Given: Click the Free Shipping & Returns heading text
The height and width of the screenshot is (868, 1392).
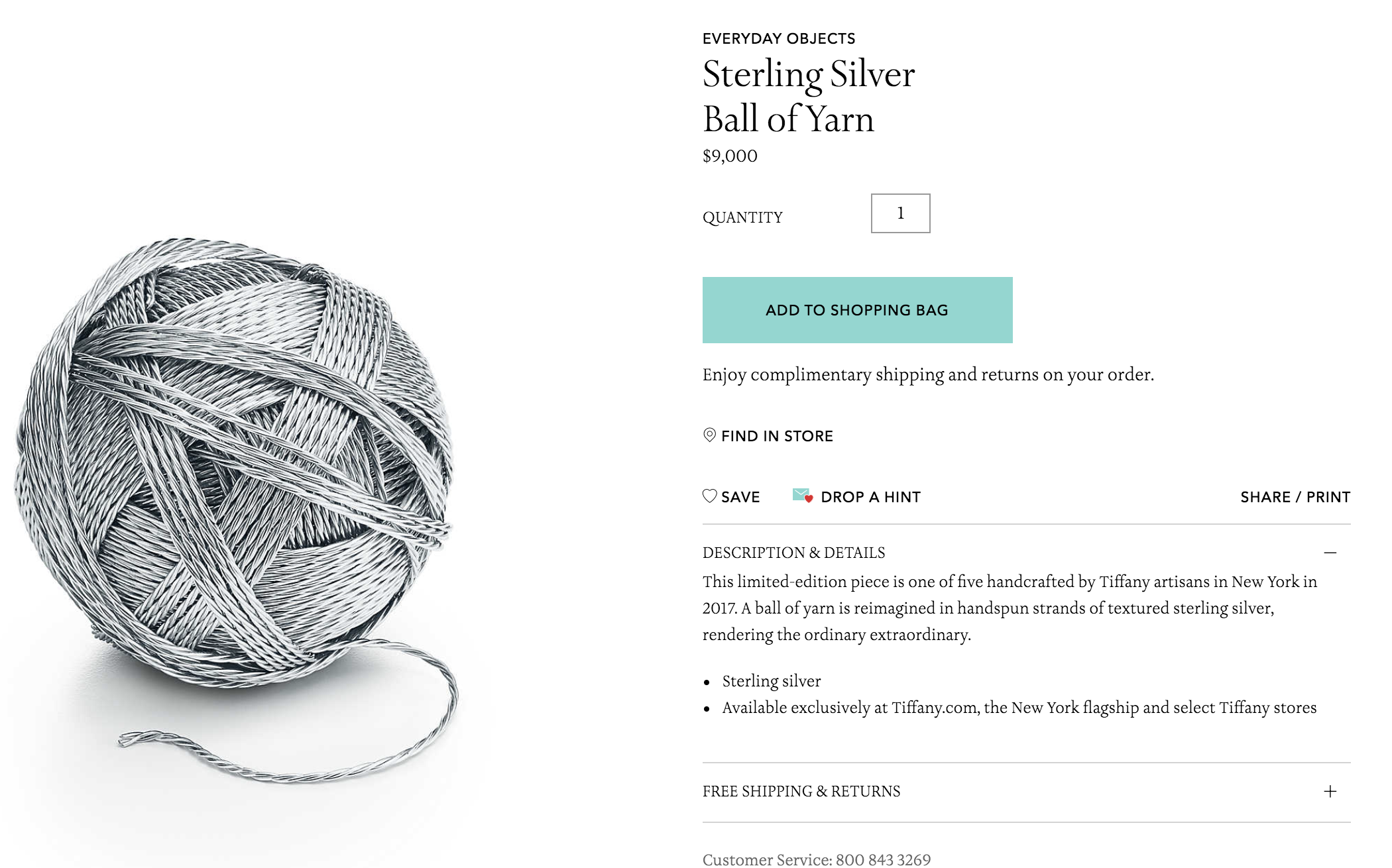Looking at the screenshot, I should (801, 791).
